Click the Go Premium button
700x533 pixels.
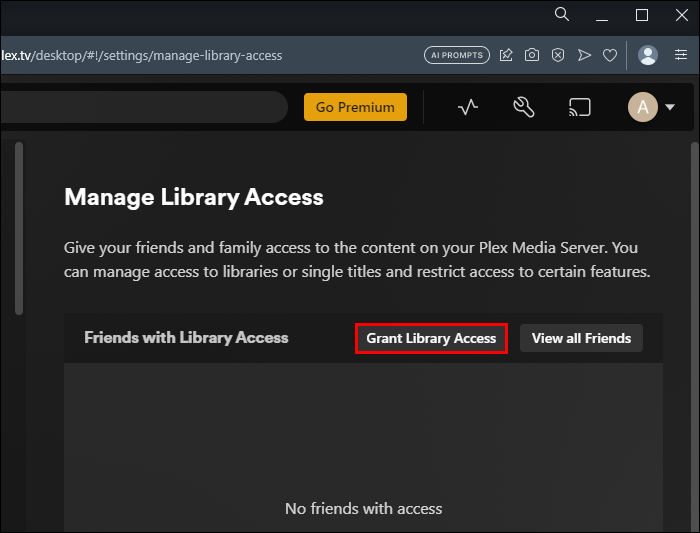(x=355, y=107)
